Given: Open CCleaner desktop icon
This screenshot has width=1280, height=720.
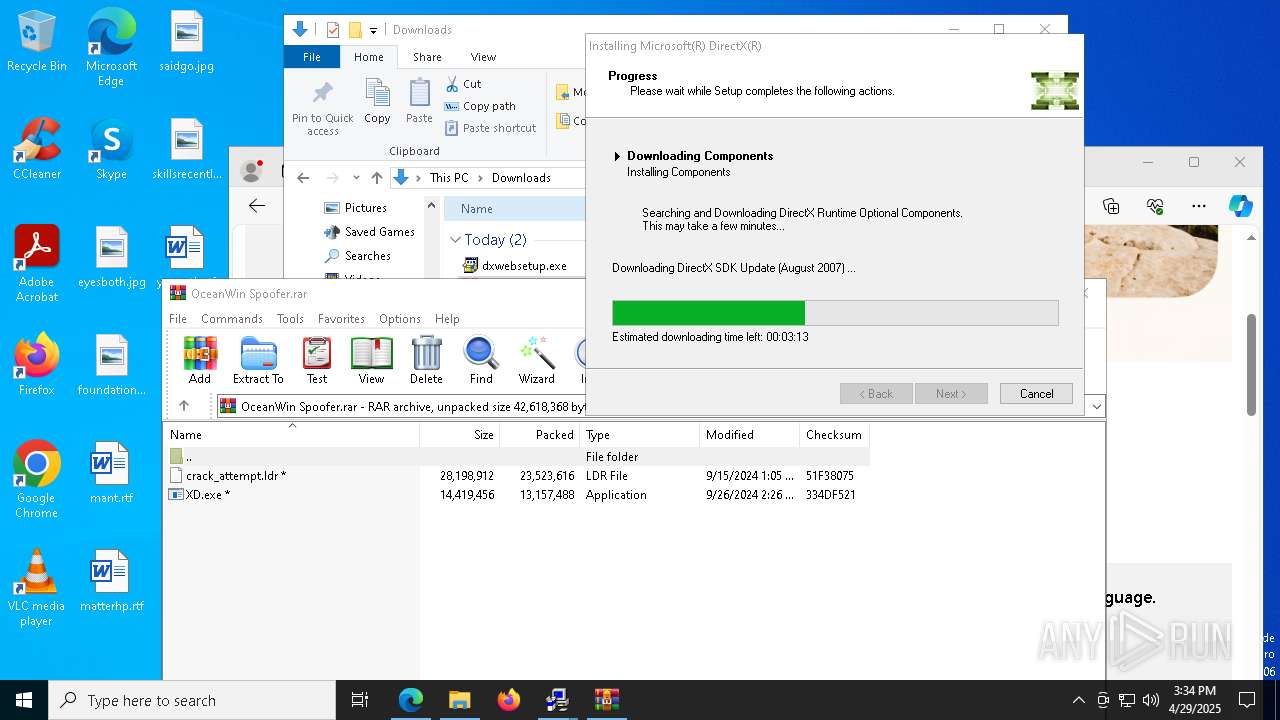Looking at the screenshot, I should tap(37, 149).
